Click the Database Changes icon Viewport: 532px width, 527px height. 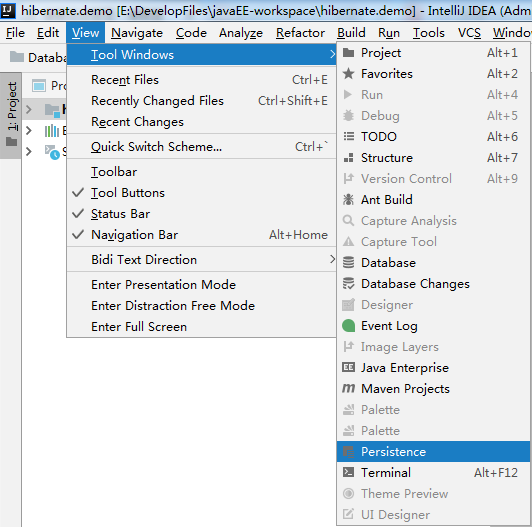pos(348,284)
